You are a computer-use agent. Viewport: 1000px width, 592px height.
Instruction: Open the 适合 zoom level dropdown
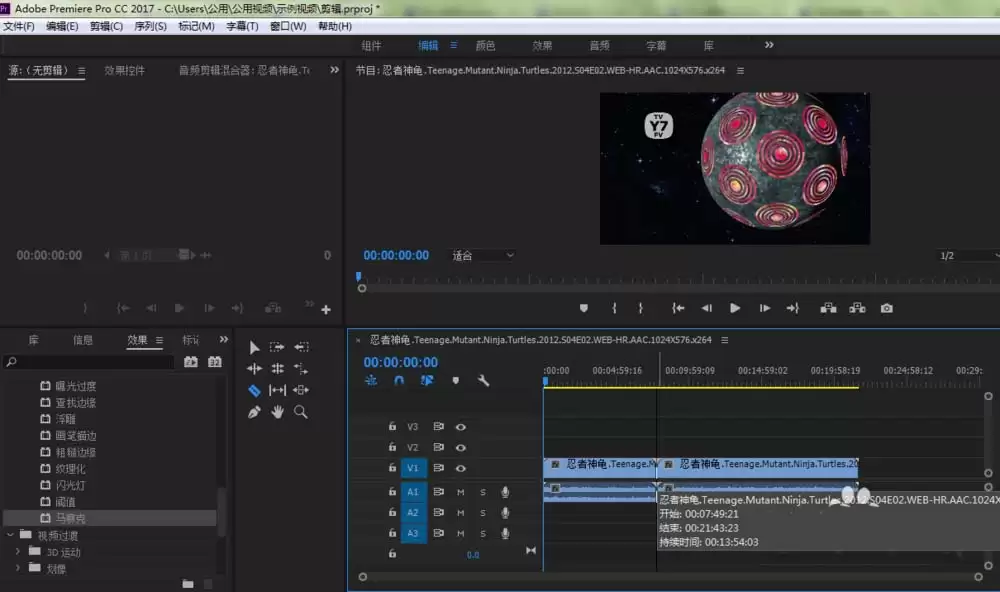click(484, 256)
